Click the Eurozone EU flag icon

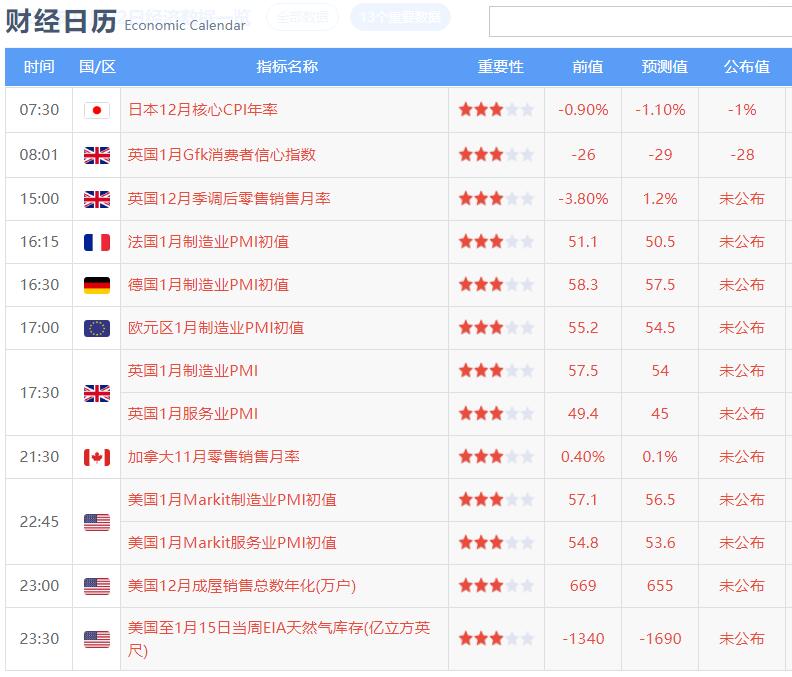point(97,328)
